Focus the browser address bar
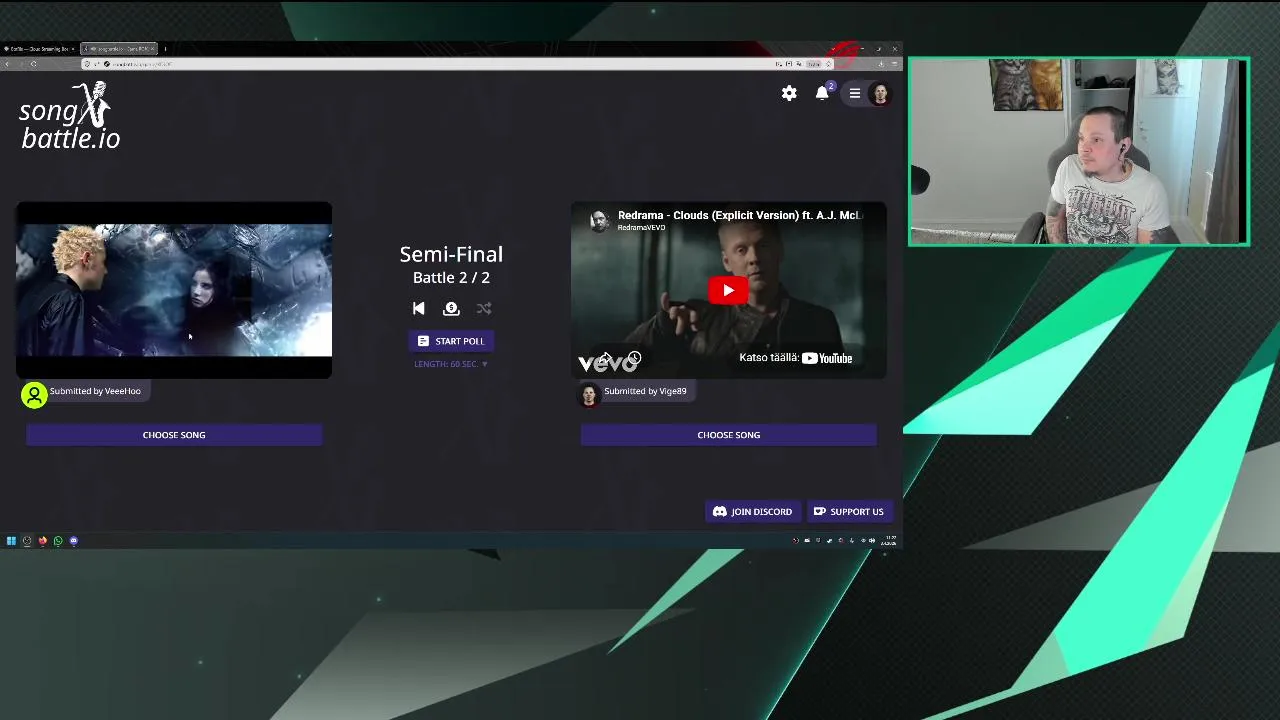The height and width of the screenshot is (720, 1280). tap(450, 64)
